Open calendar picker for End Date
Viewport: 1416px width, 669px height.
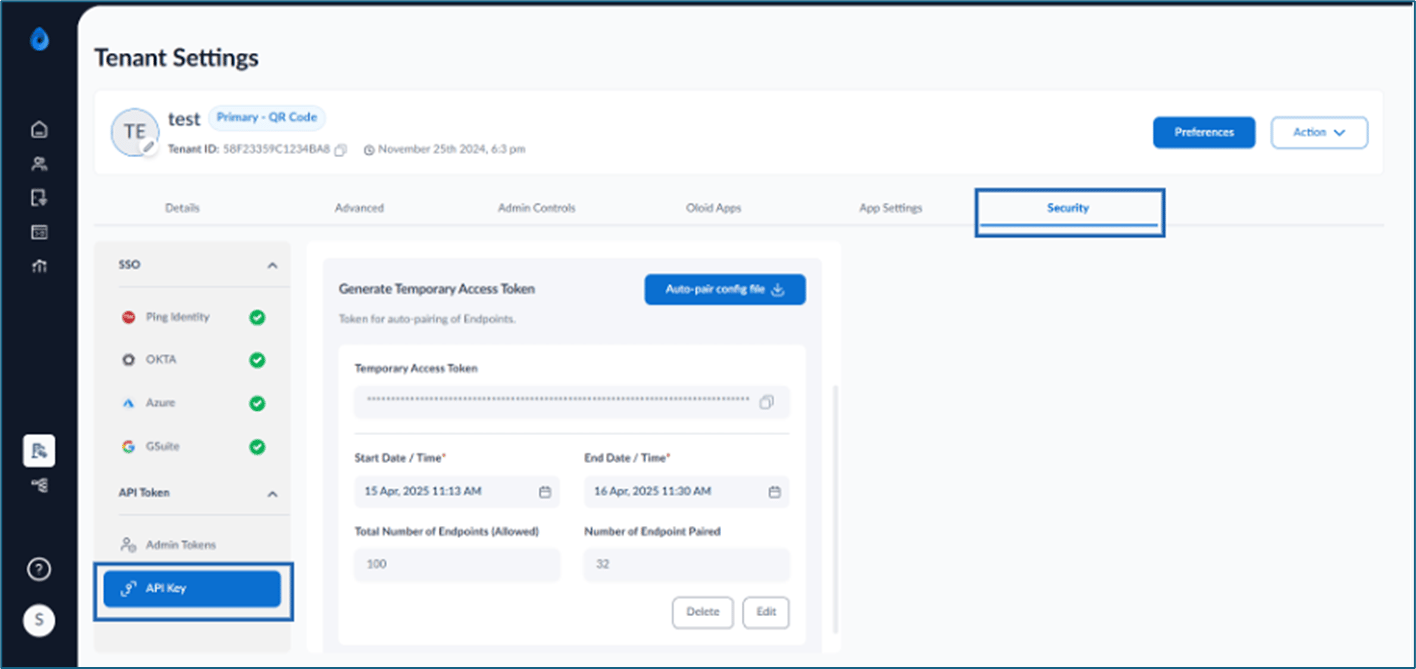coord(774,492)
